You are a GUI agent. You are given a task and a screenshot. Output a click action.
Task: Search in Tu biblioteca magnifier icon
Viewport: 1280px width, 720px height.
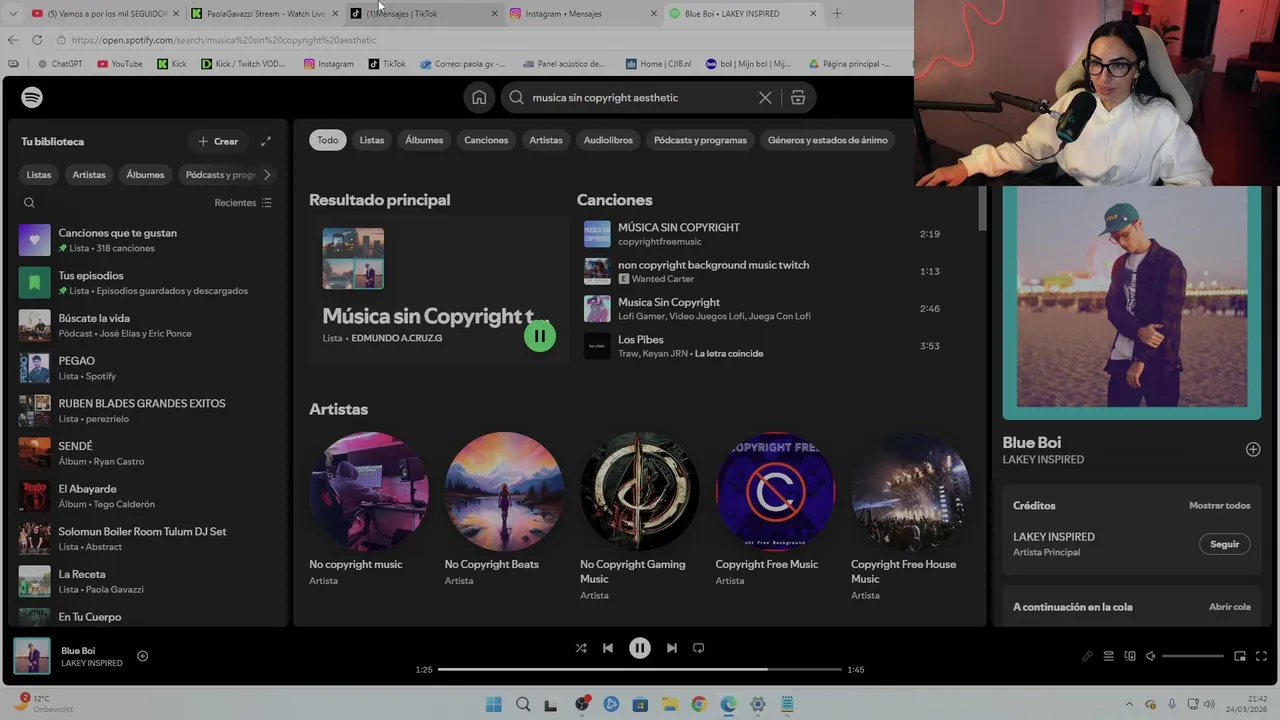coord(29,203)
